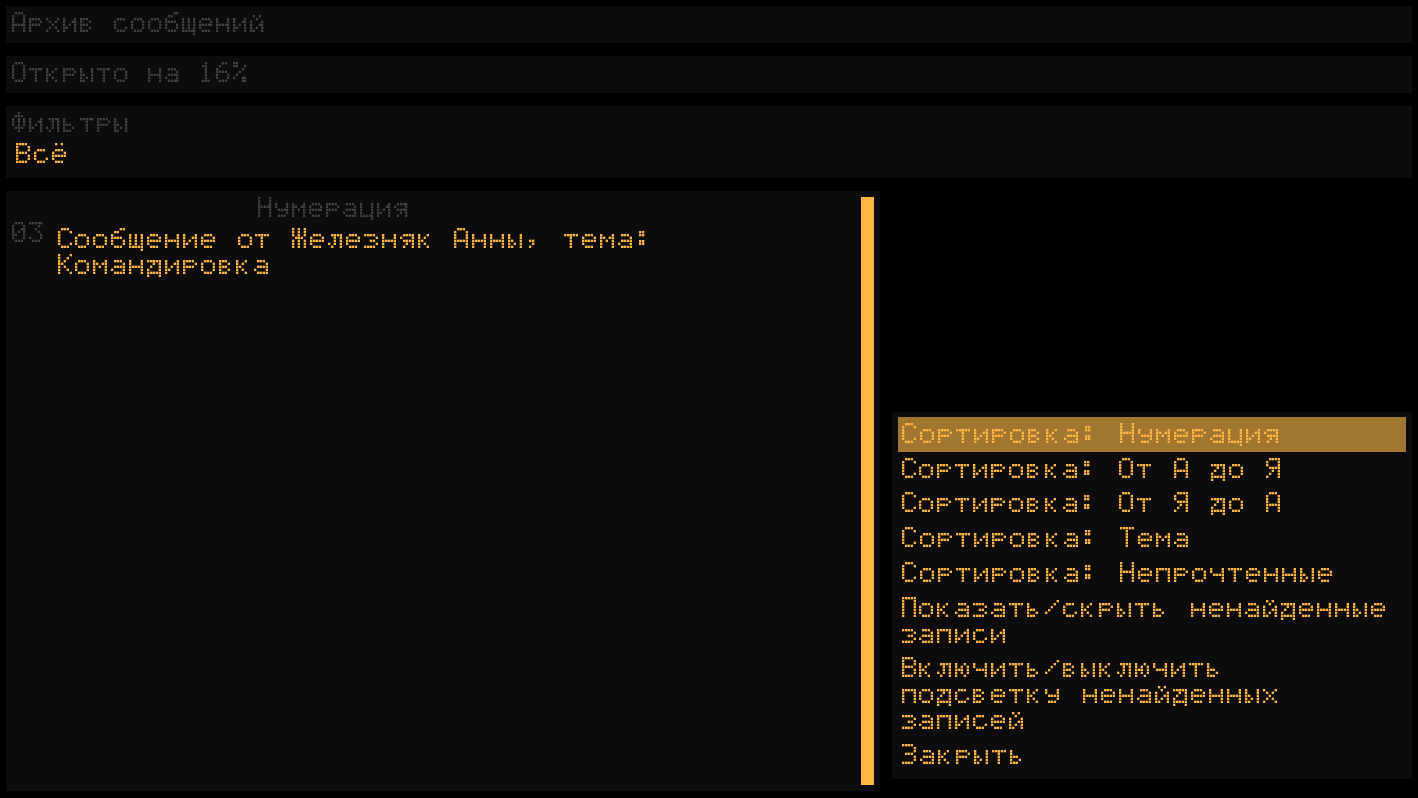Toggle "Показать/скрыть ненайденные записи"
Viewport: 1418px width, 798px height.
pyautogui.click(x=1151, y=622)
